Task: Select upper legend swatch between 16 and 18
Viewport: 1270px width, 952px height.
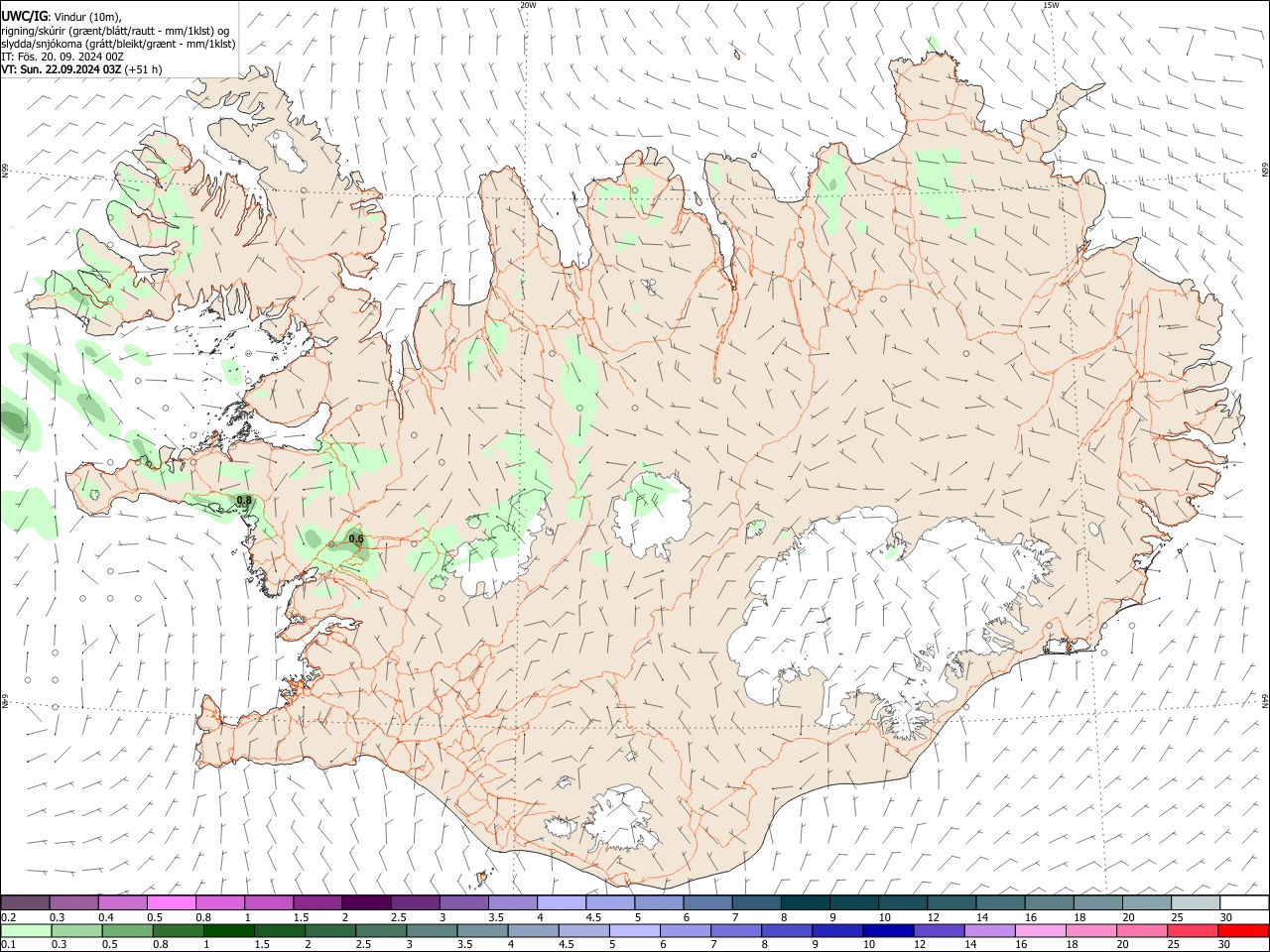Action: [1048, 902]
